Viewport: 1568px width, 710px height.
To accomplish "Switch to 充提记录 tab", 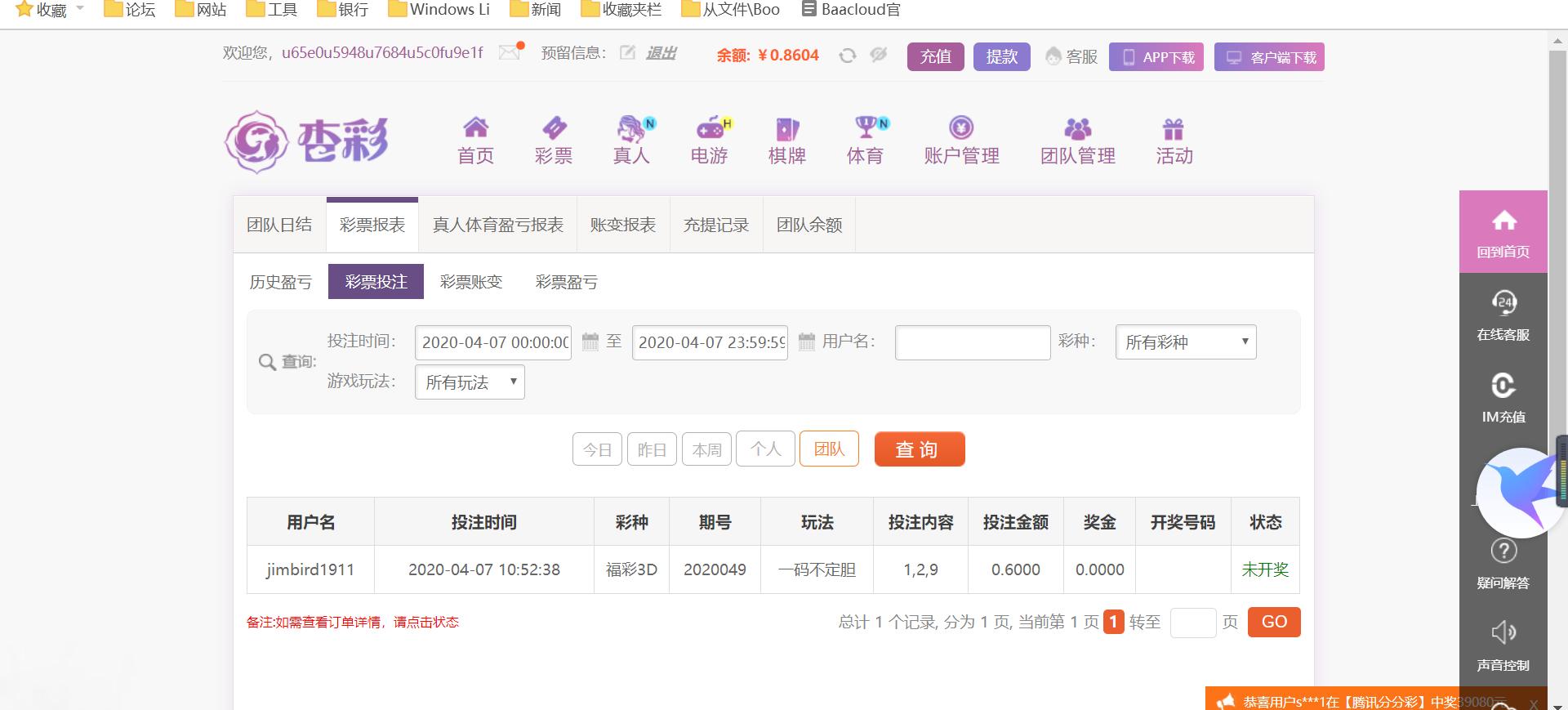I will click(x=716, y=225).
